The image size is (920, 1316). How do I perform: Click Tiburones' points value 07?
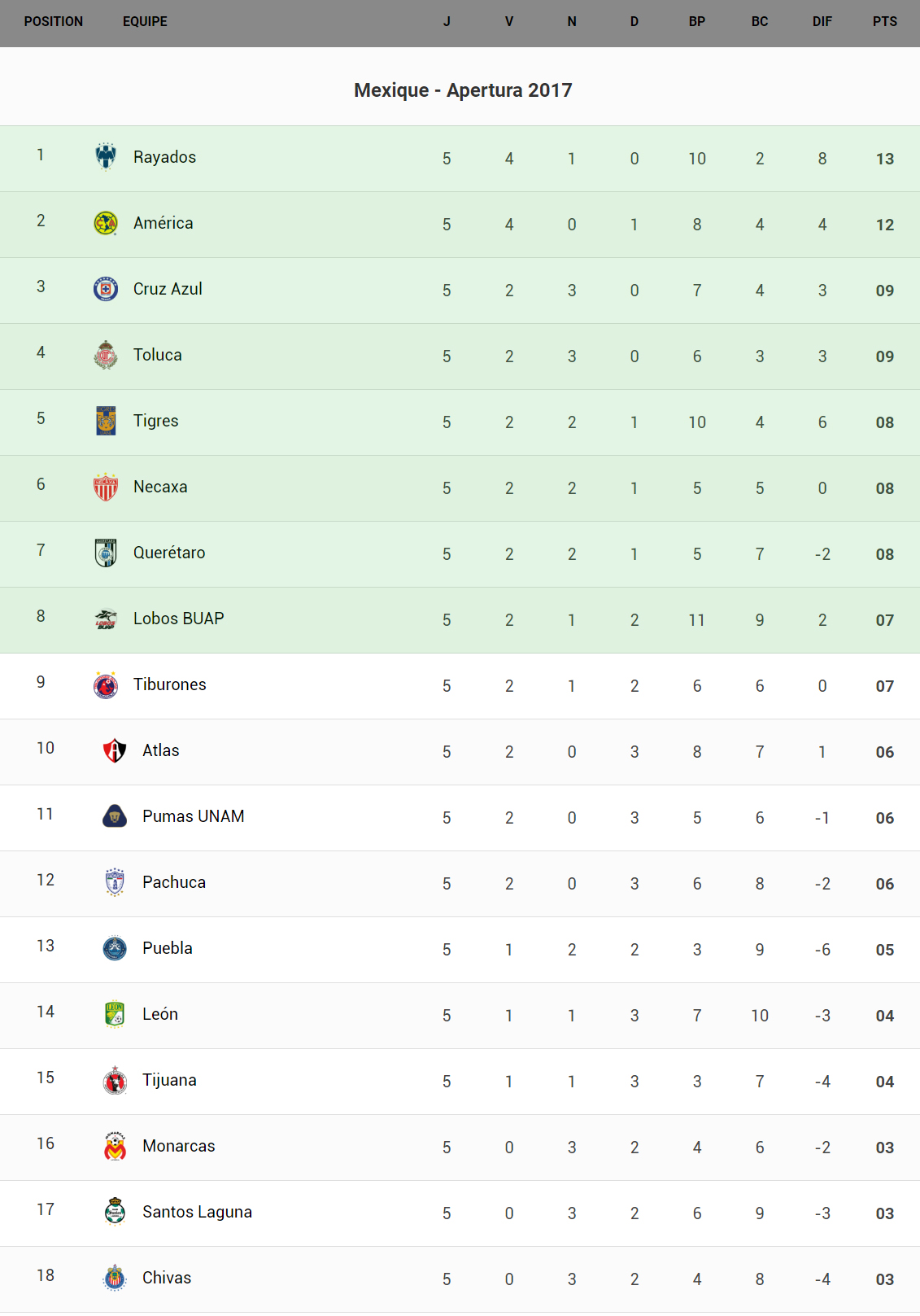884,686
